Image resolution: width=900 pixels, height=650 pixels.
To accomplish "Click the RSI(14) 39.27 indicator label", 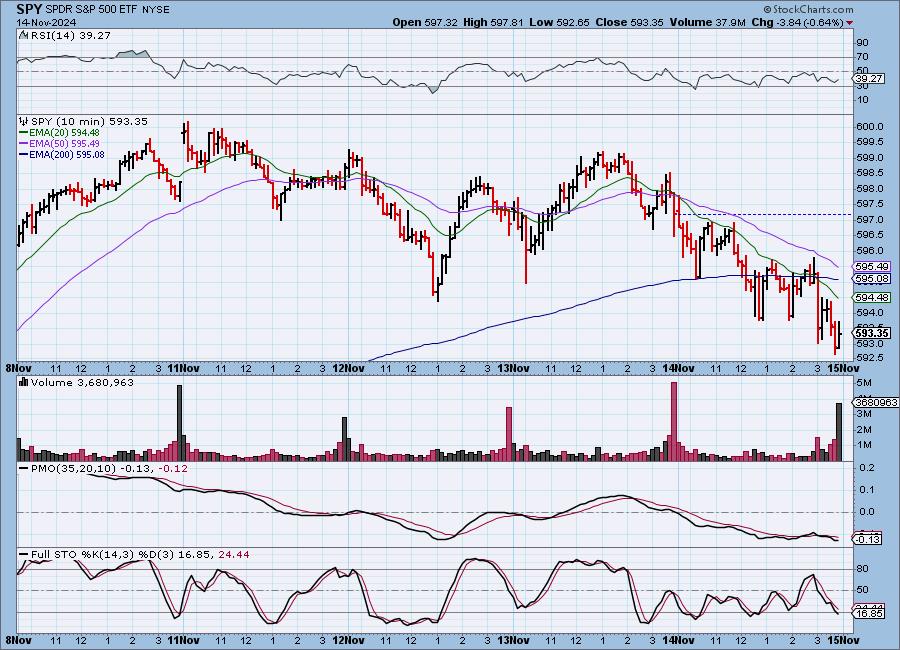I will 71,35.
